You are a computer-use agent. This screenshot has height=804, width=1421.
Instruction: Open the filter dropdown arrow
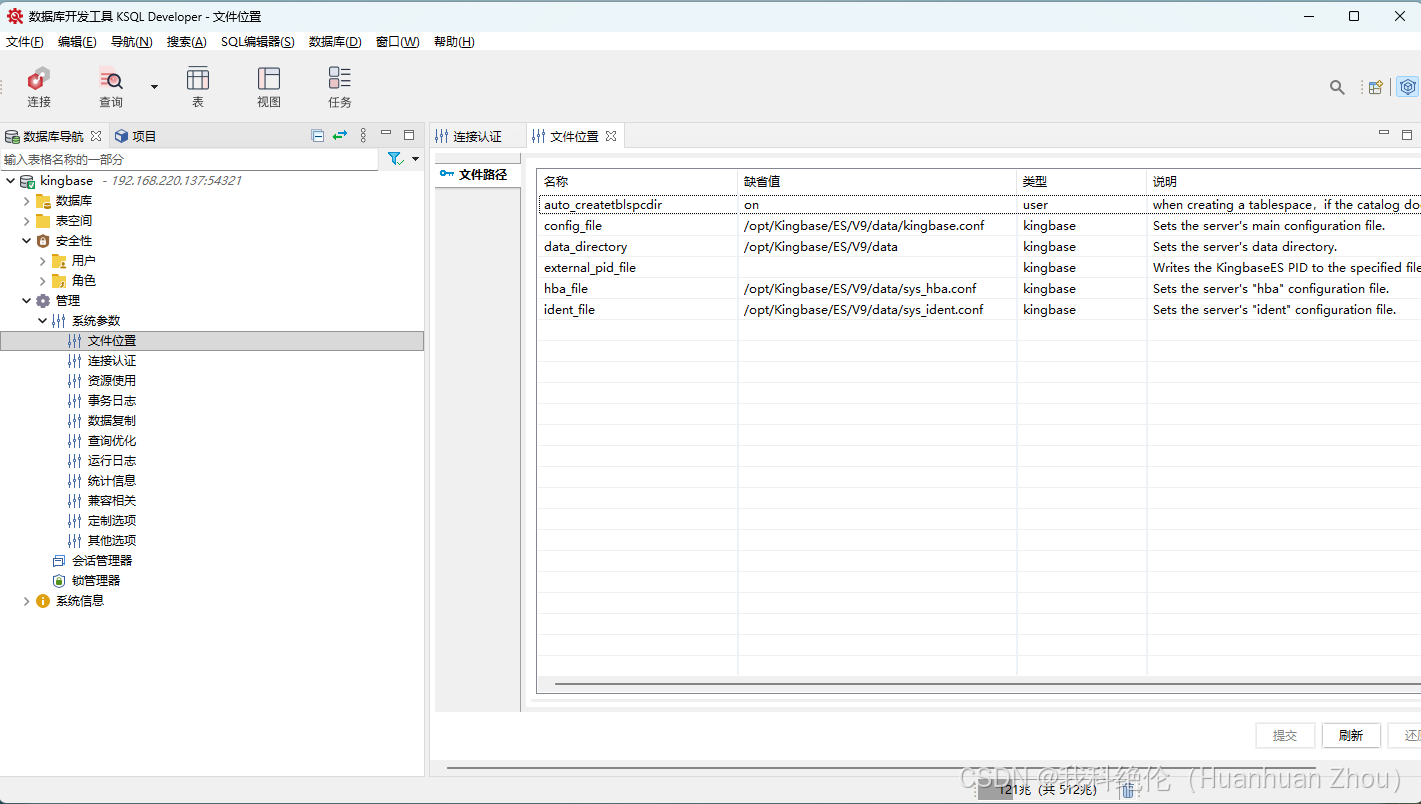[x=415, y=159]
